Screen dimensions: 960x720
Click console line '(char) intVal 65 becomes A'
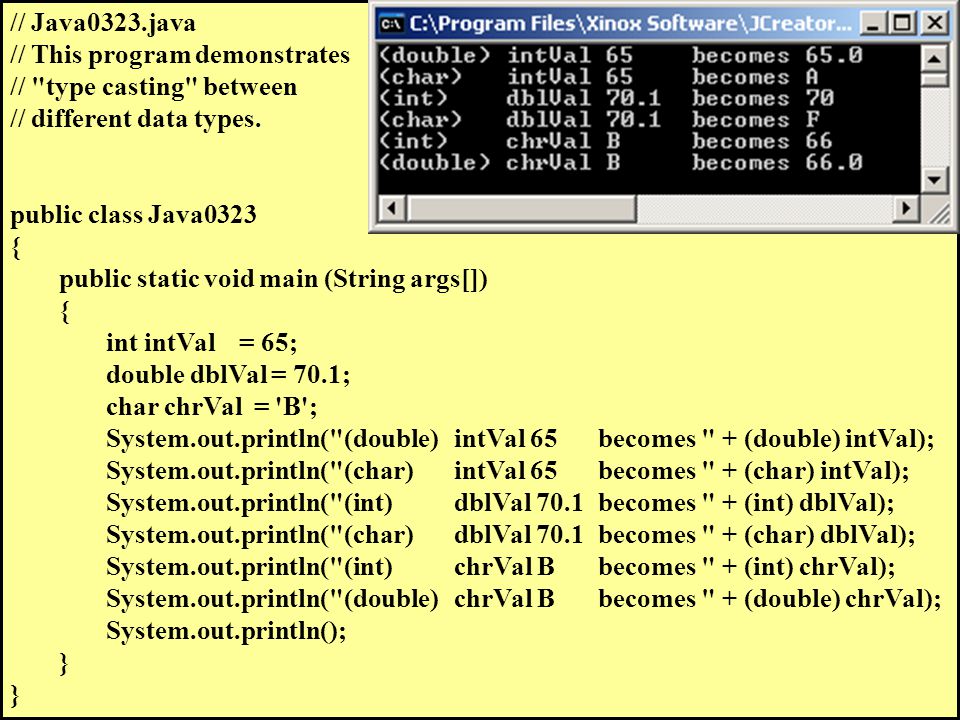[598, 77]
